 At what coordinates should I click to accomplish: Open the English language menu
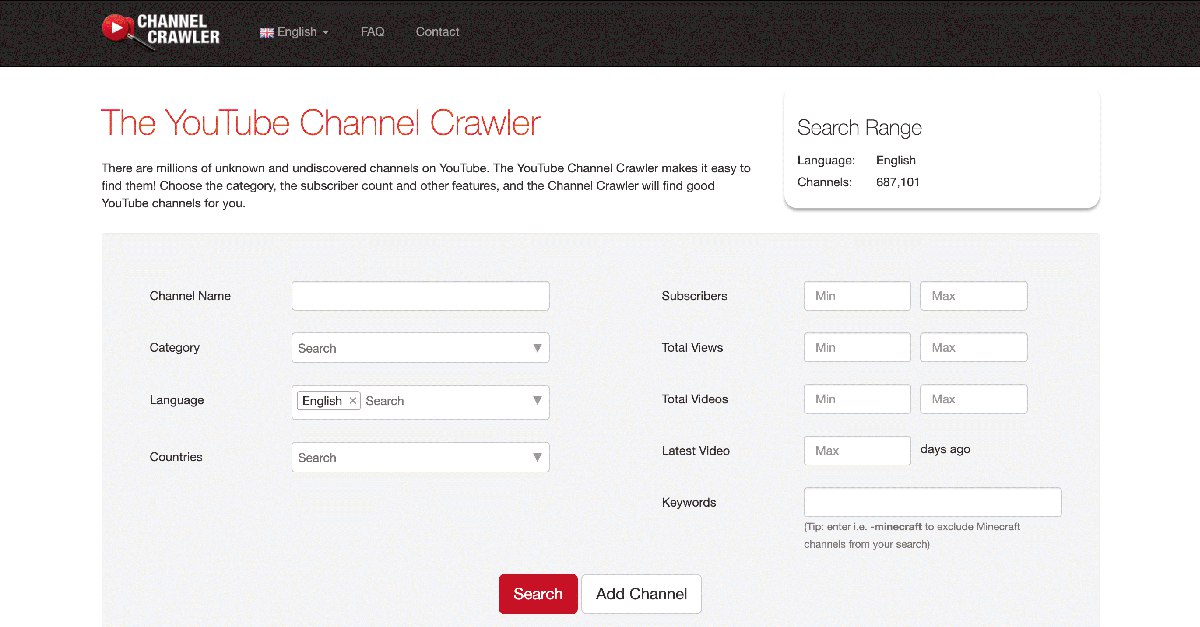pyautogui.click(x=294, y=32)
